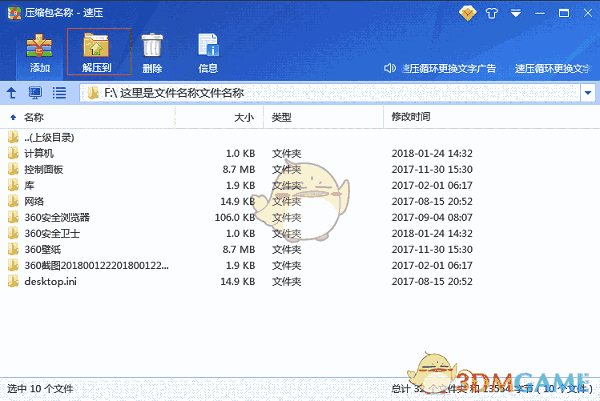Image resolution: width=600 pixels, height=401 pixels.
Task: Click folder icon of 网络 row
Action: (x=13, y=201)
